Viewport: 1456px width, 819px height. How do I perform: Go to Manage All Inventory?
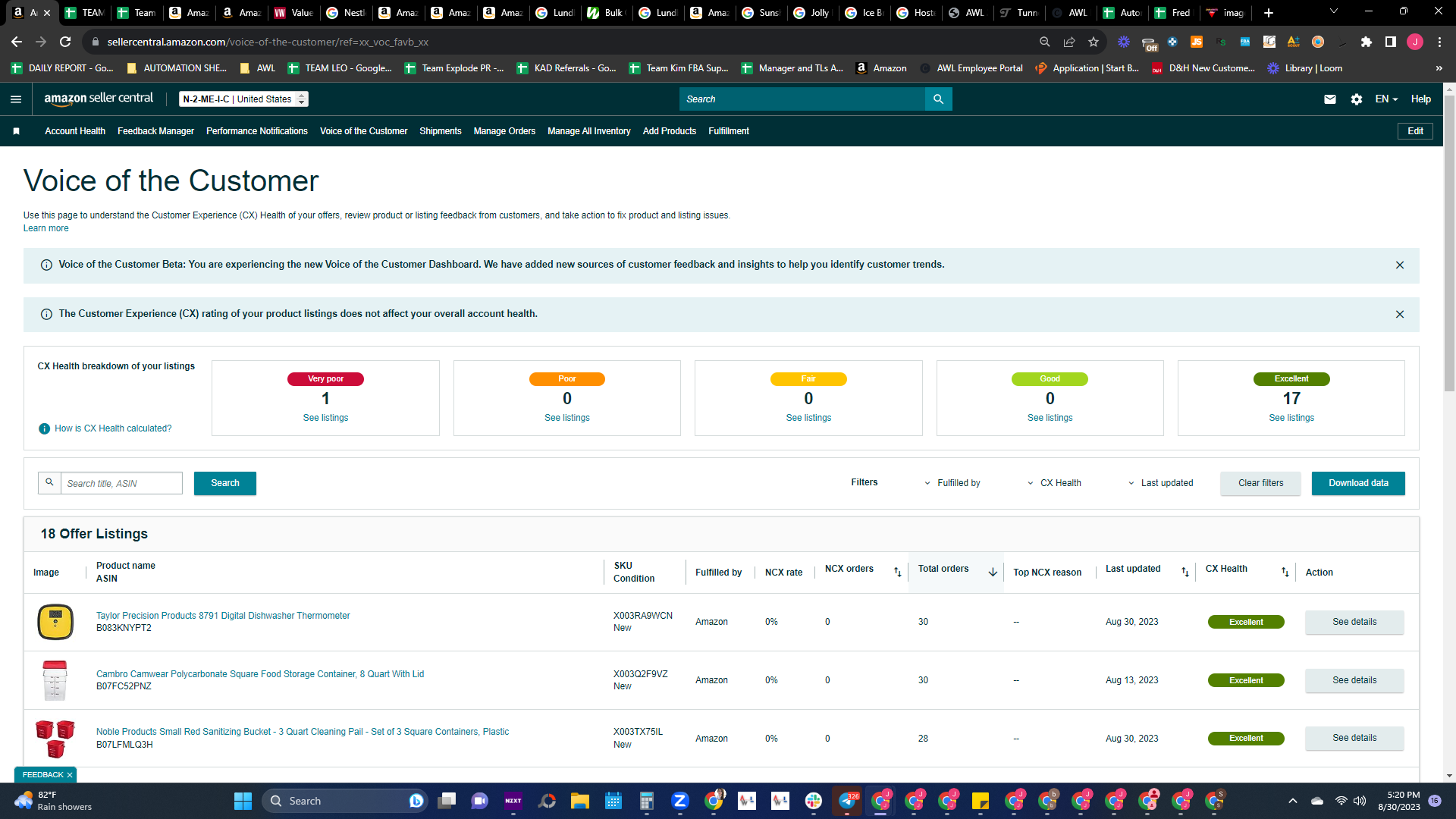[x=589, y=131]
